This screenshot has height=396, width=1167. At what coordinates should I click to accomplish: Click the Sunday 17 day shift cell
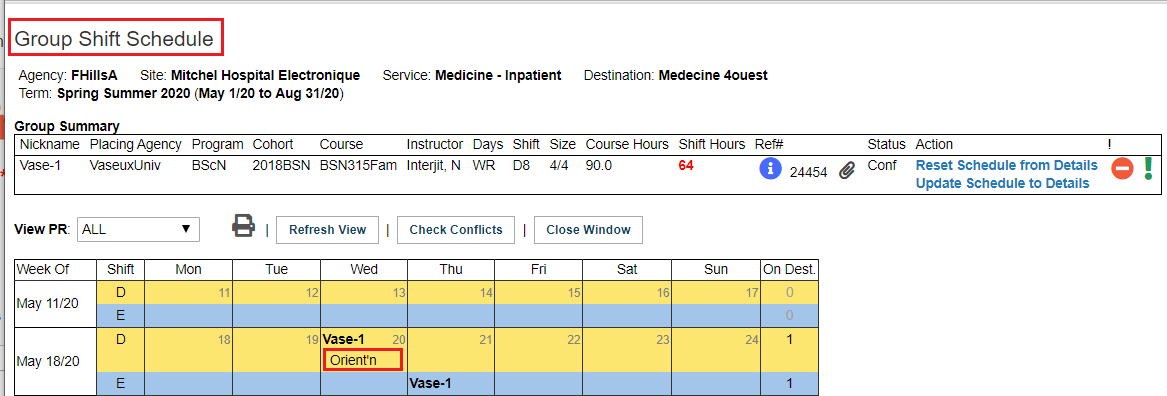[716, 293]
